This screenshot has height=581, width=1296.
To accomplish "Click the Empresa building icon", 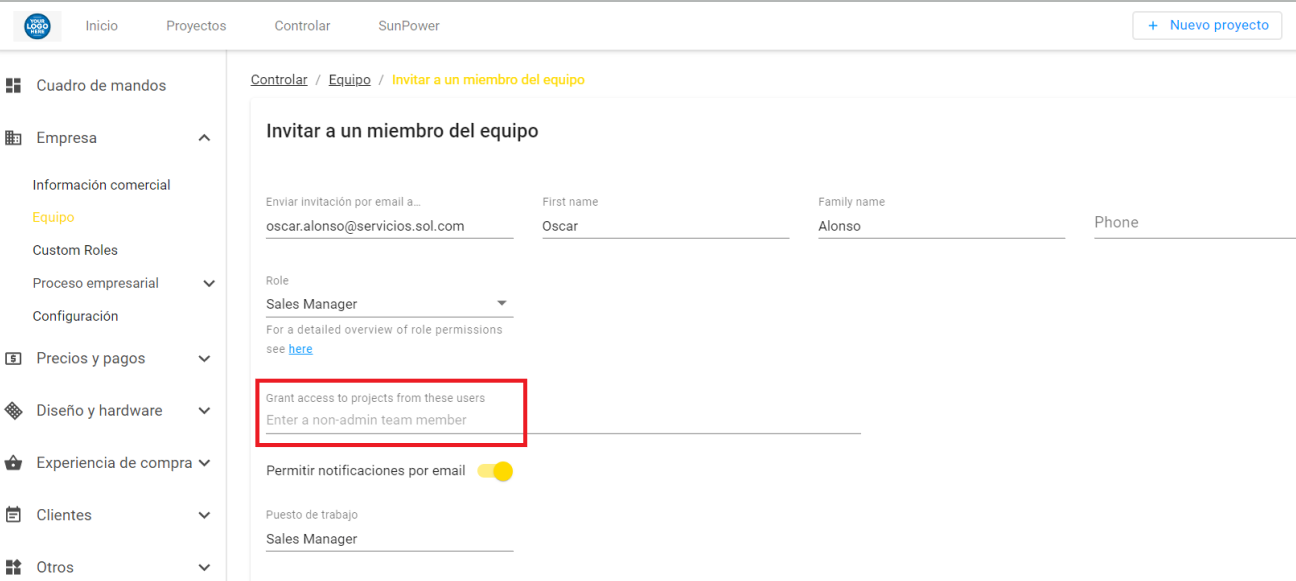I will point(14,138).
